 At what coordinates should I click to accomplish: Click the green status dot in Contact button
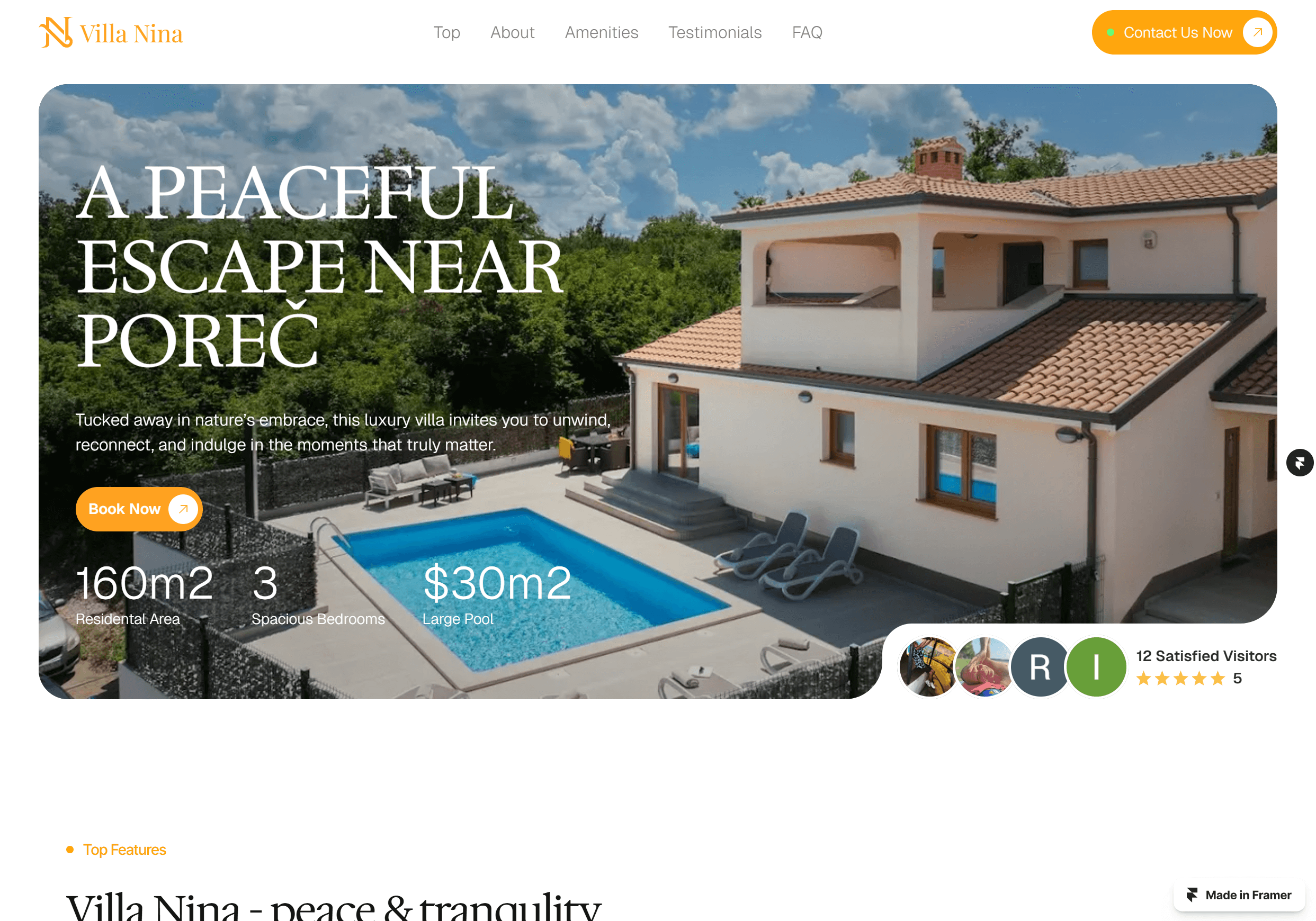tap(1110, 33)
